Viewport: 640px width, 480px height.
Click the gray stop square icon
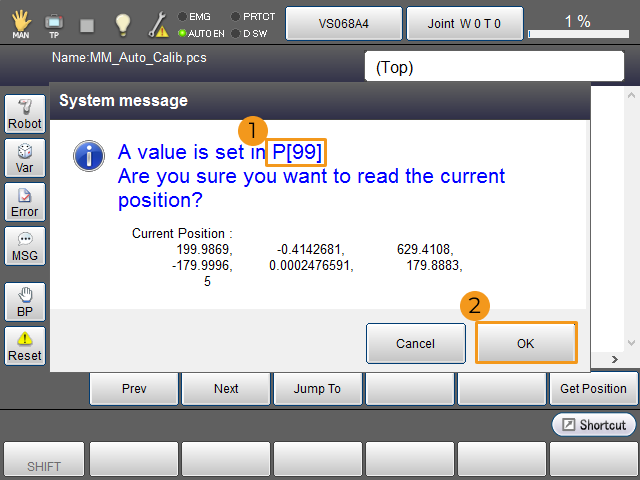click(x=87, y=25)
